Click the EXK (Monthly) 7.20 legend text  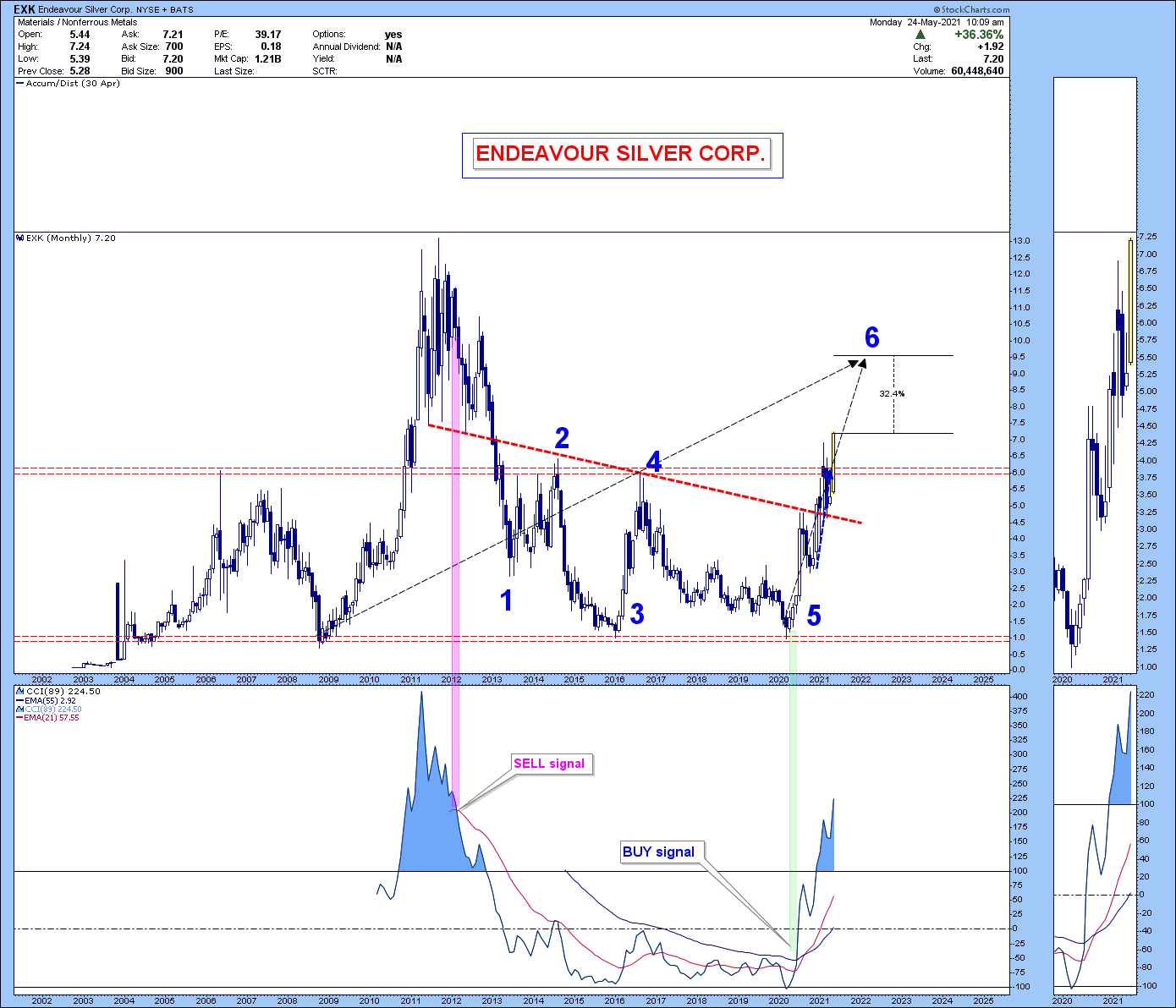coord(71,238)
